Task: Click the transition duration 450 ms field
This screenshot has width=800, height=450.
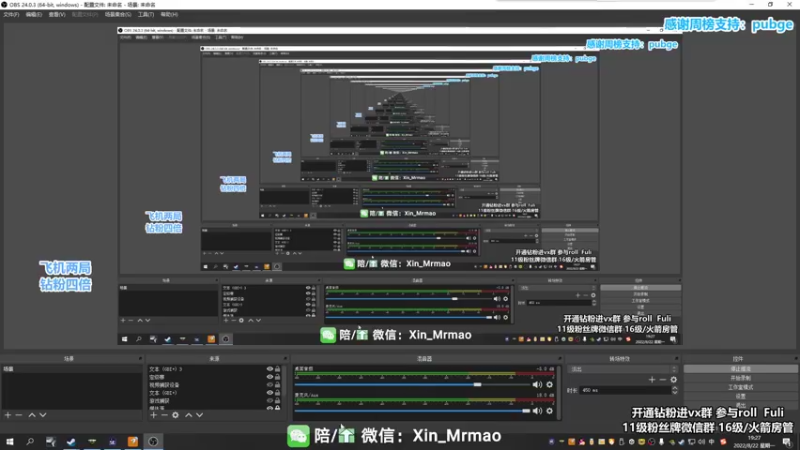Action: point(625,390)
